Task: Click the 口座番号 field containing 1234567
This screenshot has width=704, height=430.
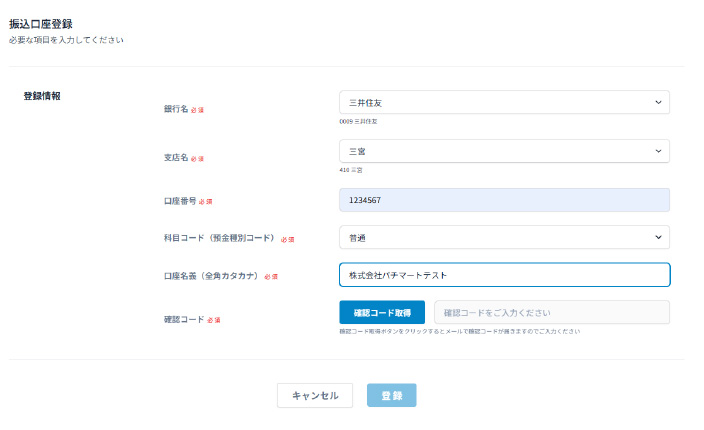Action: [x=504, y=200]
